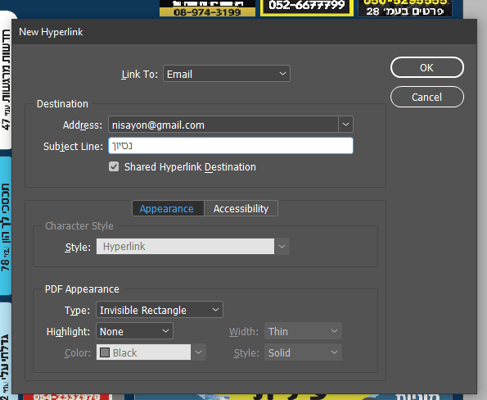Image resolution: width=487 pixels, height=400 pixels.
Task: Confirm the hyperlink with OK
Action: tap(427, 68)
